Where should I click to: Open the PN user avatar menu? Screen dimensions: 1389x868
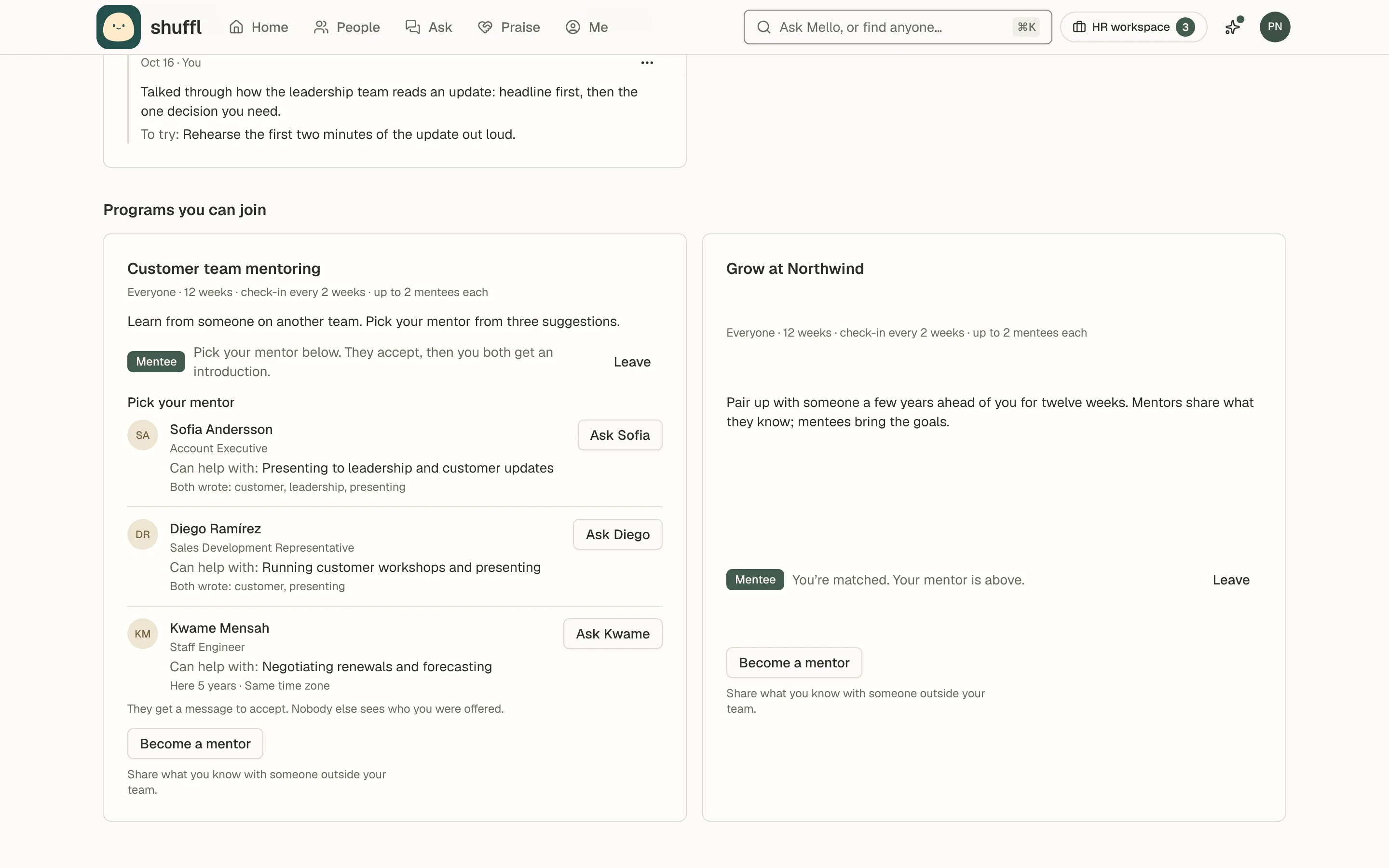click(1275, 27)
